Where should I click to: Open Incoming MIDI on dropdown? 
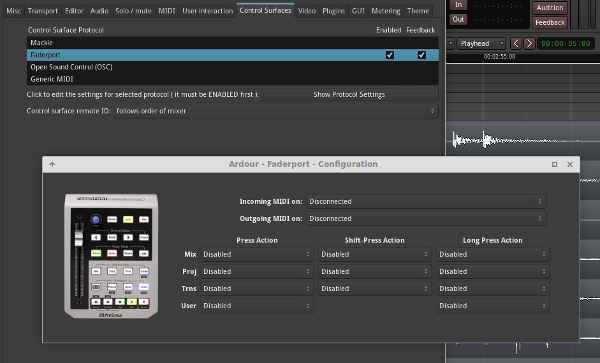(426, 202)
